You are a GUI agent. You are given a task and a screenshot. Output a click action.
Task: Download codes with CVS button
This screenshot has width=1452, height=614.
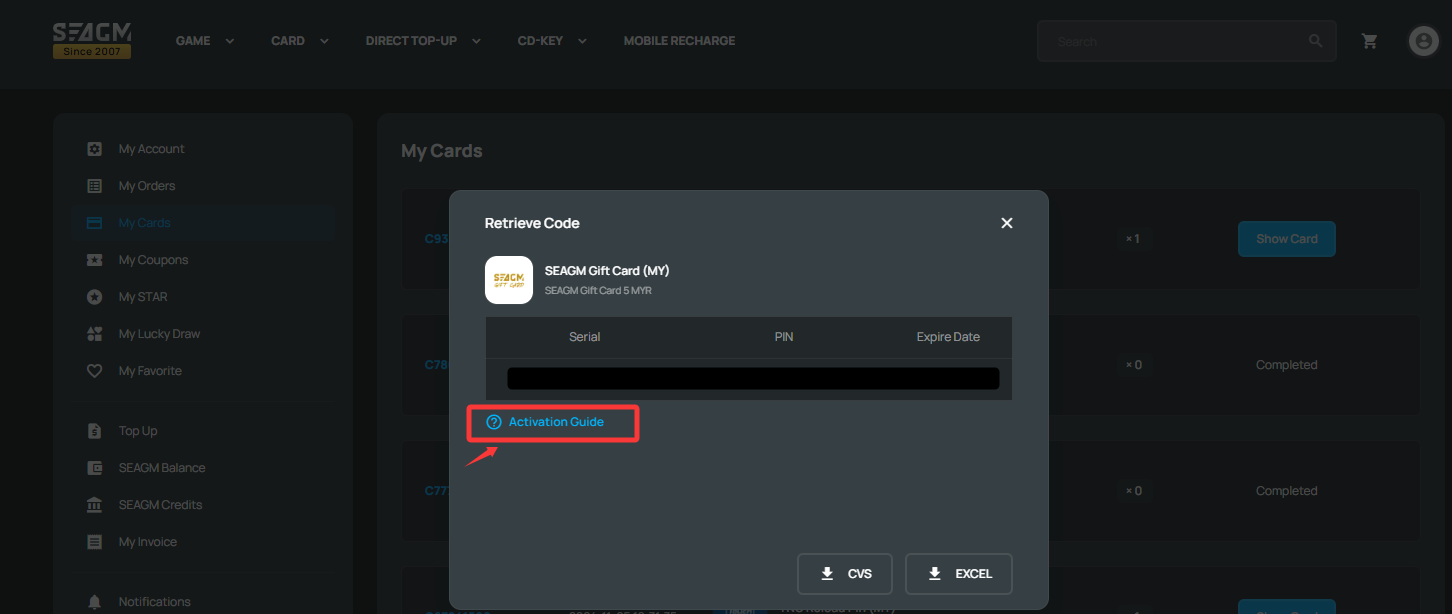(x=845, y=574)
